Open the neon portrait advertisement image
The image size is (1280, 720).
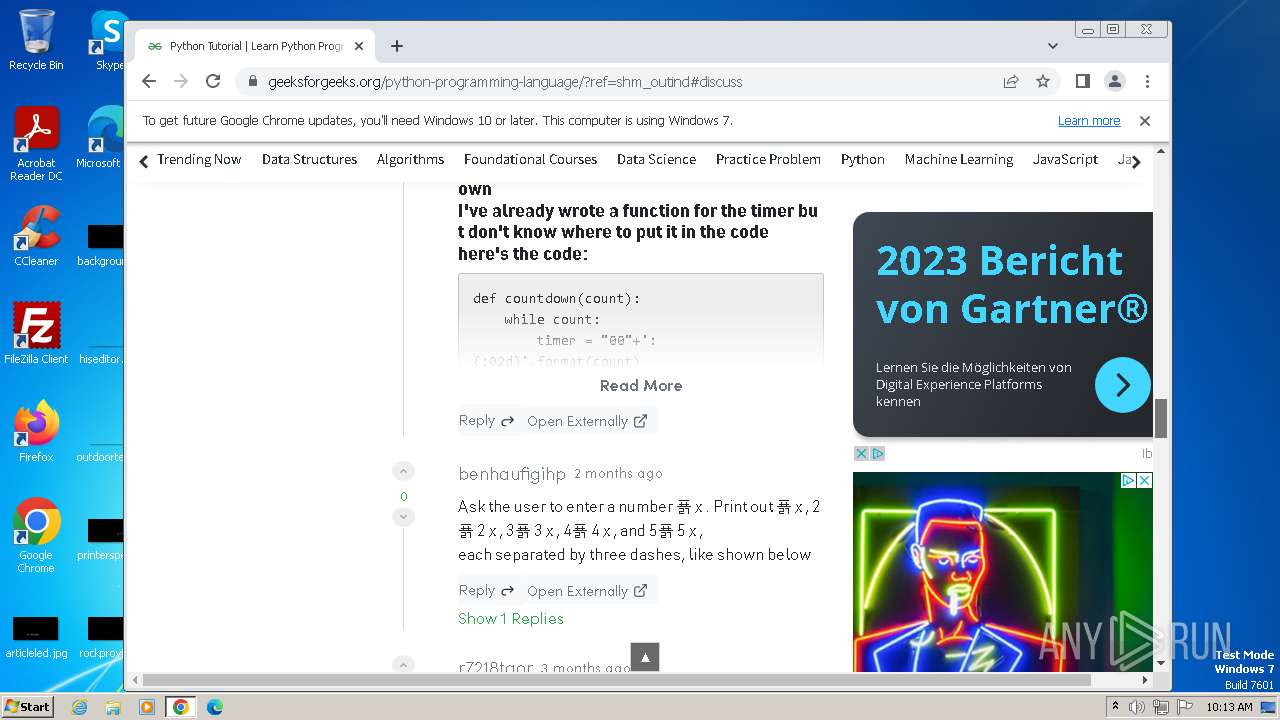click(1003, 572)
